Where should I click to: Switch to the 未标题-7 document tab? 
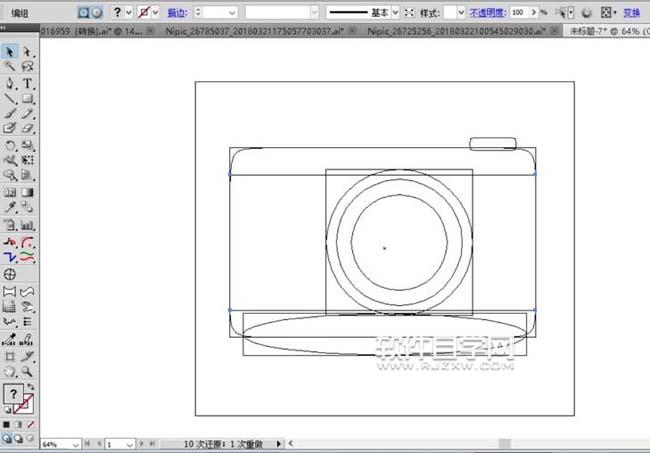(x=608, y=31)
